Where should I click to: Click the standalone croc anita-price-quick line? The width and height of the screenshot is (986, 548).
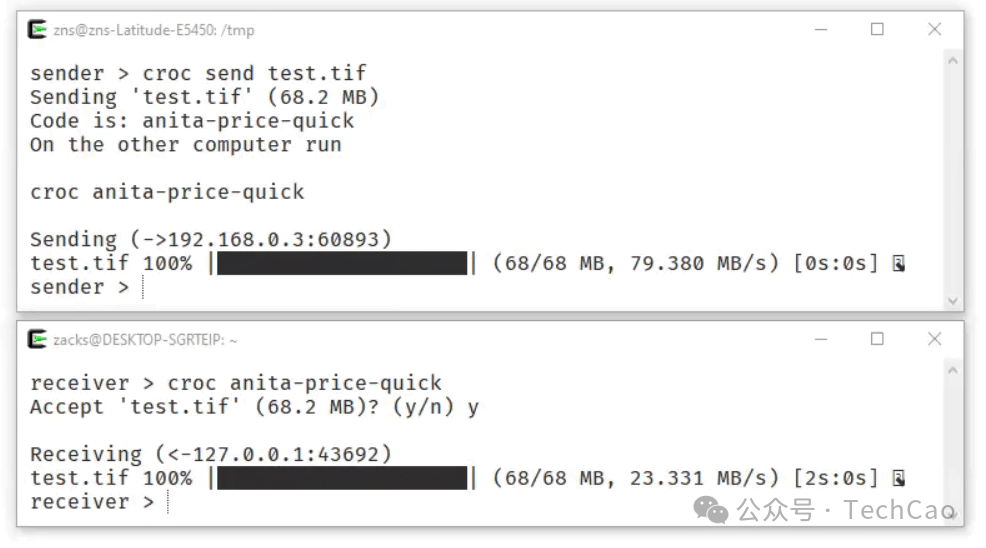167,192
